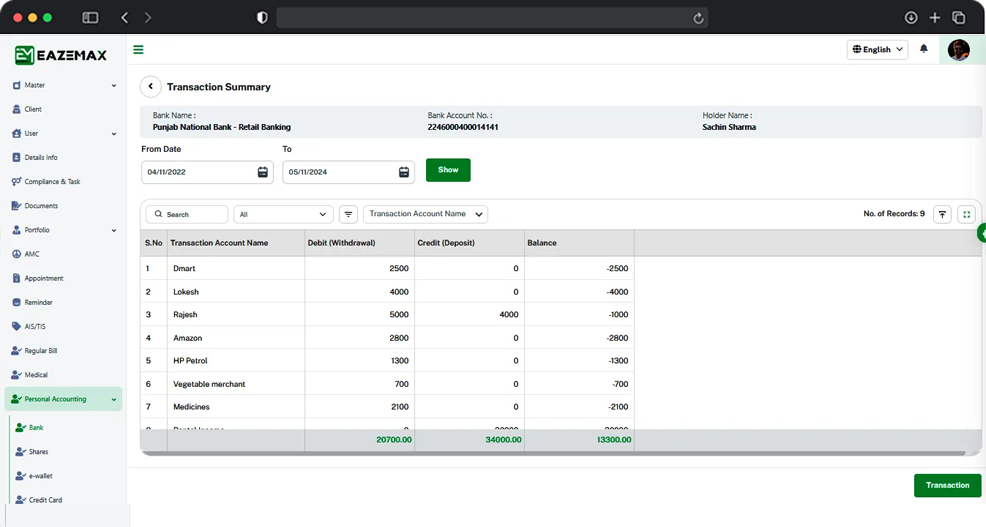Click the EAZEMAX logo
Viewport: 986px width, 527px height.
tap(61, 55)
